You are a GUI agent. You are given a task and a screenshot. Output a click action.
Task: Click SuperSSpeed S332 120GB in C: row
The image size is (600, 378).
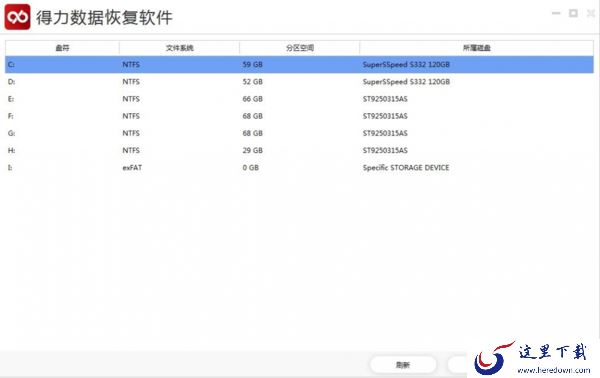pos(406,65)
